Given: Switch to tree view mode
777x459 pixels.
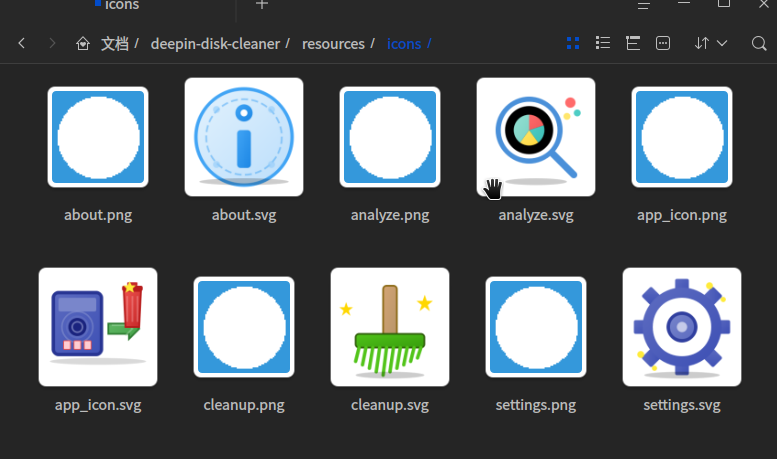Looking at the screenshot, I should 633,44.
